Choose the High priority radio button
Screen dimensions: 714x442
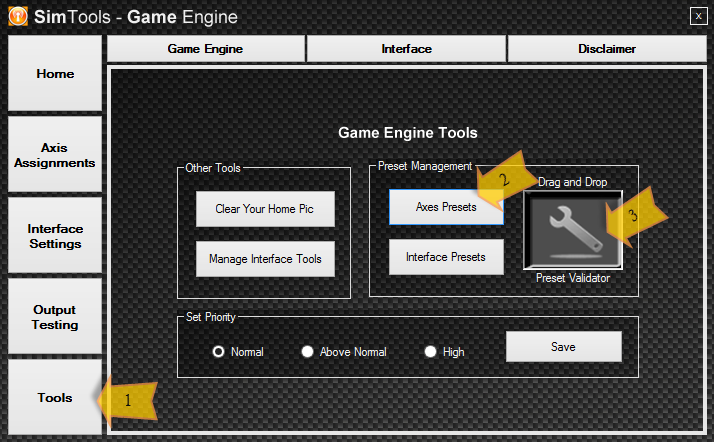click(430, 352)
